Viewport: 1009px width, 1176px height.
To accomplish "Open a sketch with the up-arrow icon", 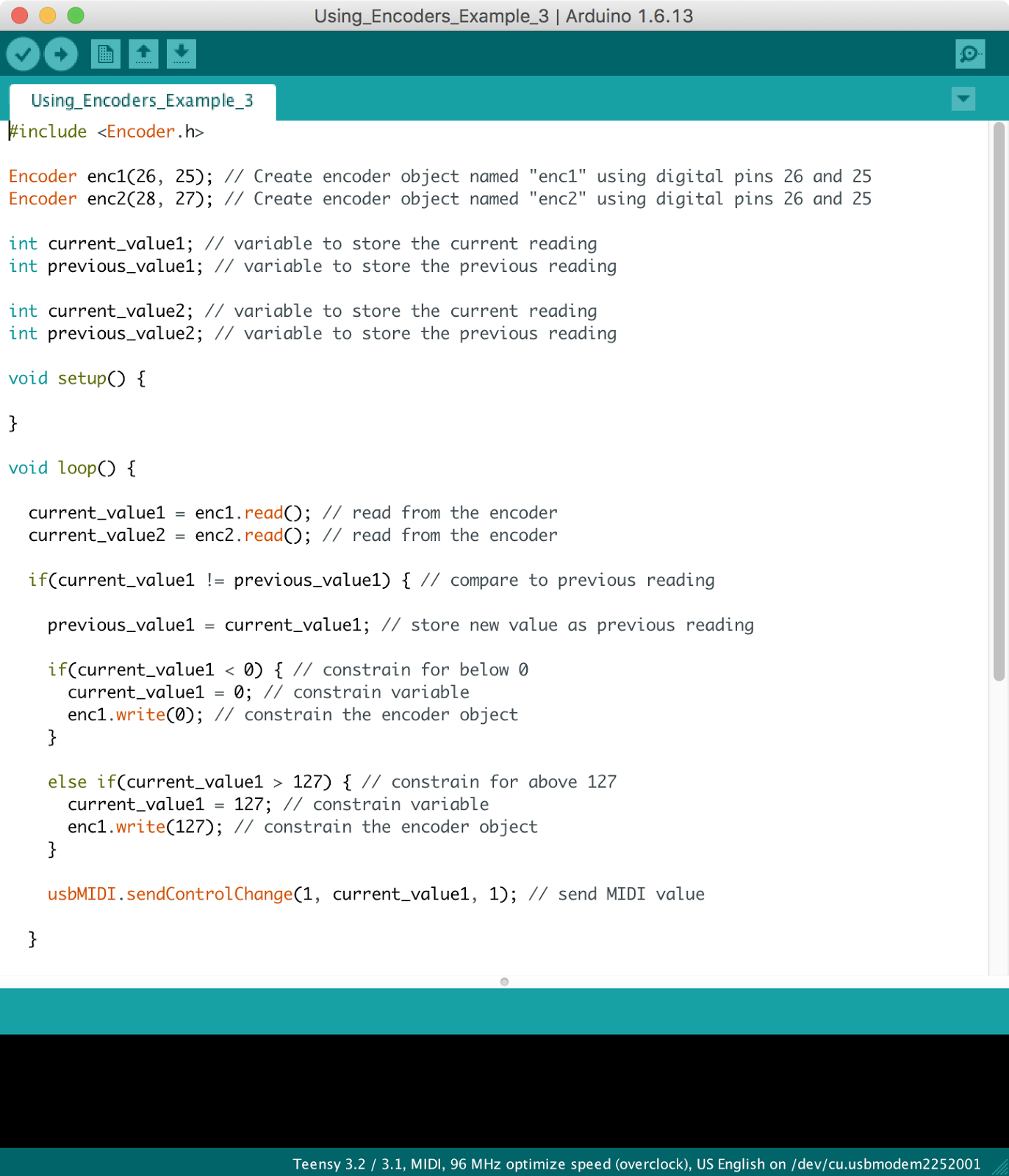I will [x=144, y=54].
